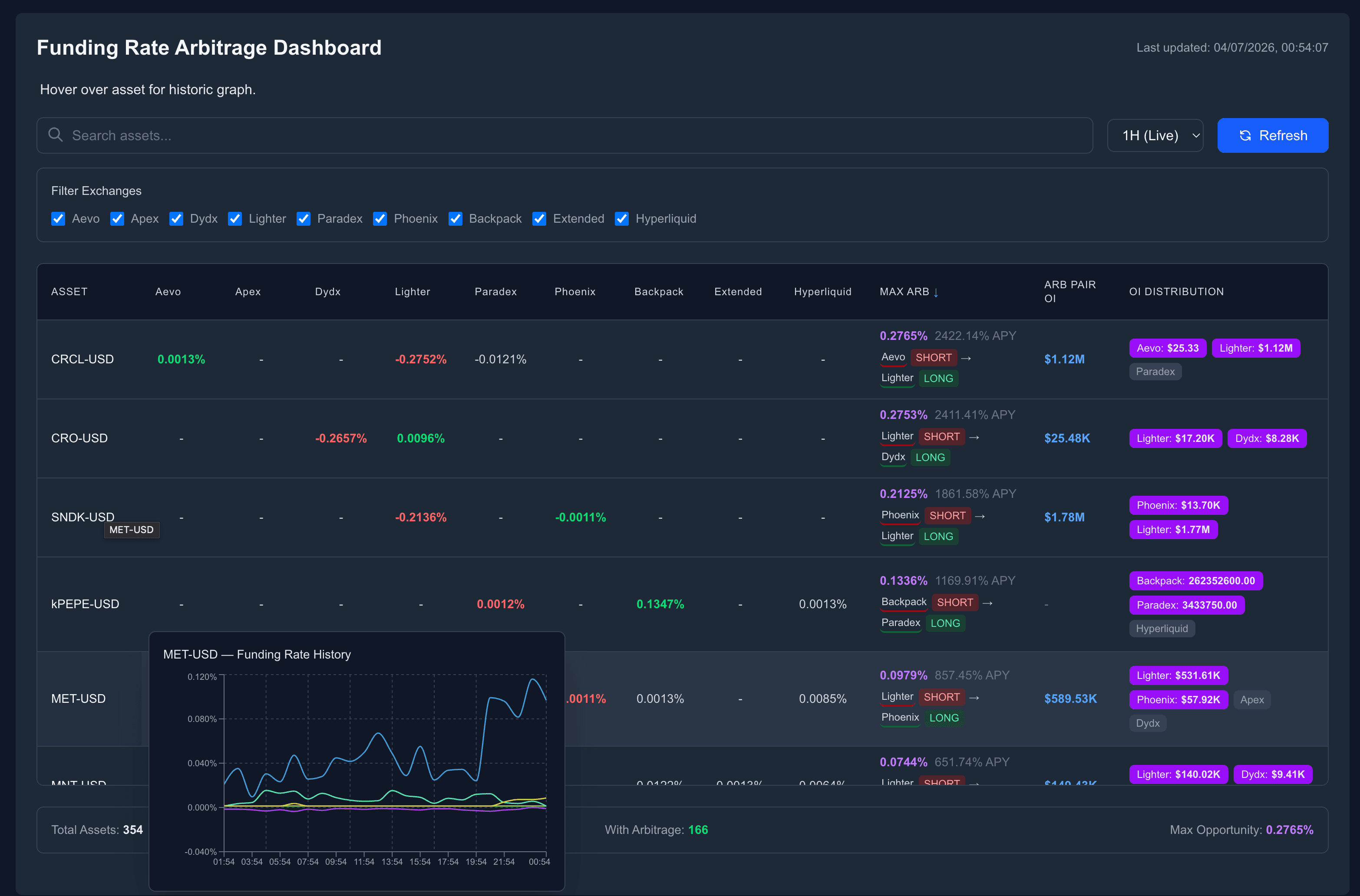Select the kPEPE-USD asset name

(85, 603)
